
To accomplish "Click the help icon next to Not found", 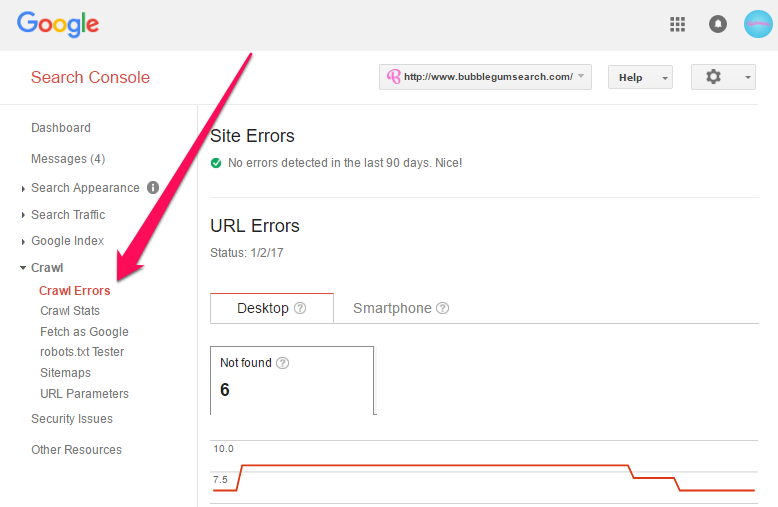I will (282, 363).
